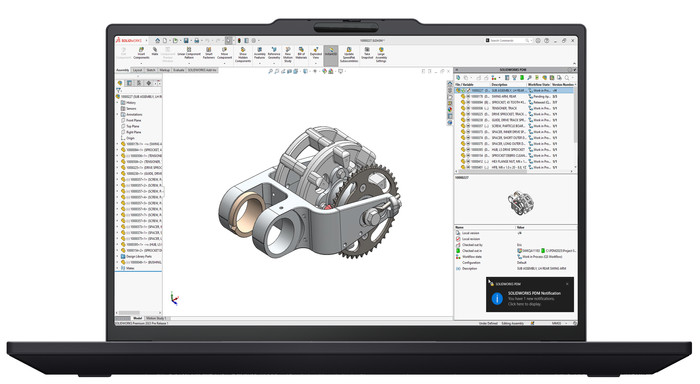This screenshot has width=700, height=384.
Task: Close the SOLIDWORKS PDM notification popup
Action: [x=567, y=284]
